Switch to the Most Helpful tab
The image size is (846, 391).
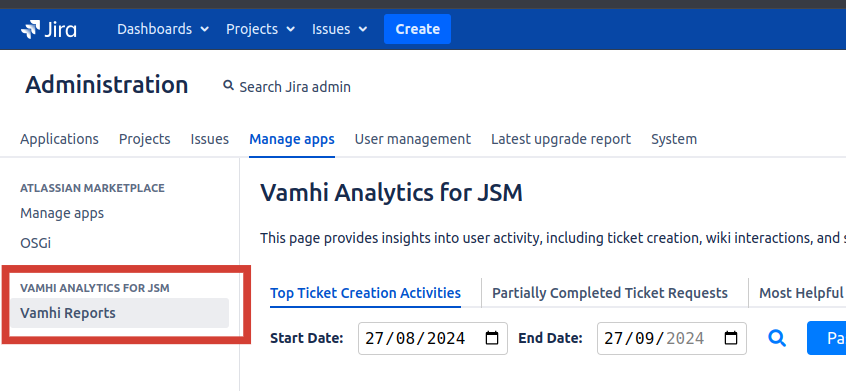point(801,293)
